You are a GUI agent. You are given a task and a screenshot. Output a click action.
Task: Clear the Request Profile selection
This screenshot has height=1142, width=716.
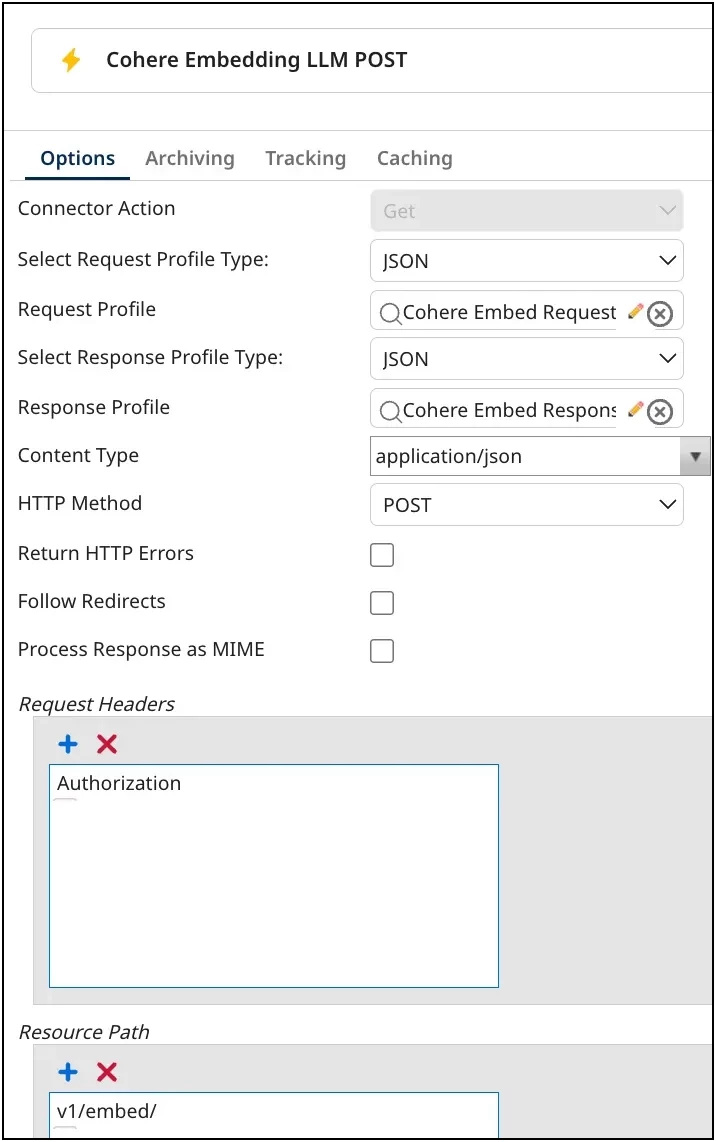(x=660, y=314)
